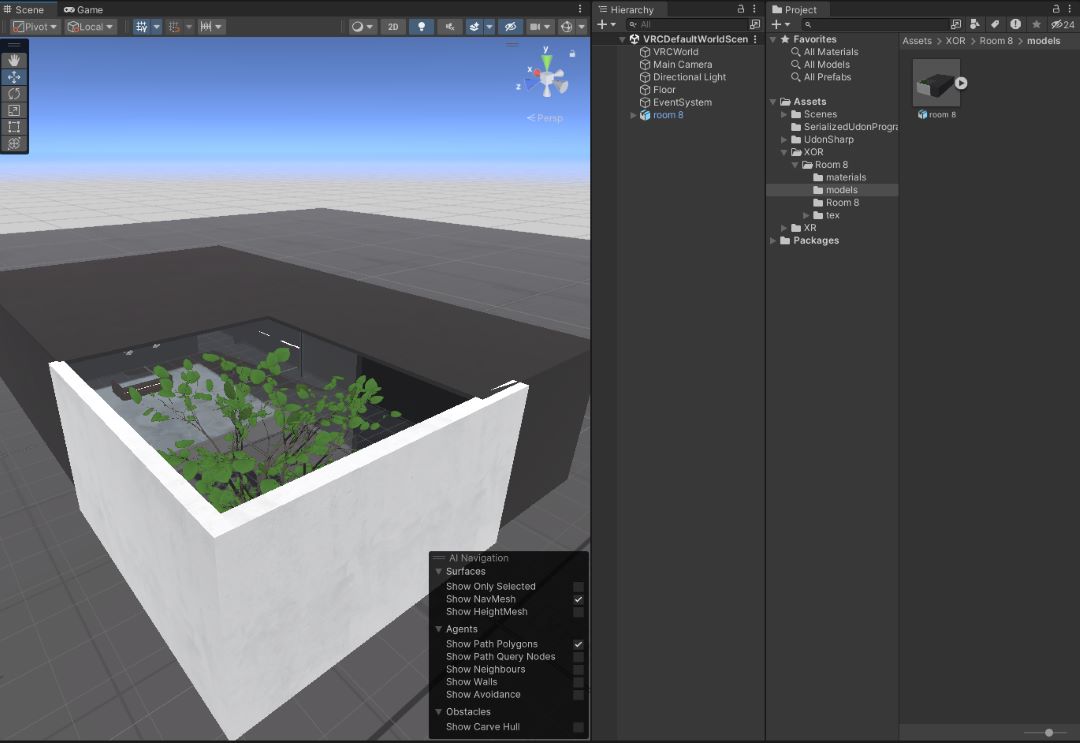Switch to the Game tab
The height and width of the screenshot is (743, 1080).
[83, 10]
